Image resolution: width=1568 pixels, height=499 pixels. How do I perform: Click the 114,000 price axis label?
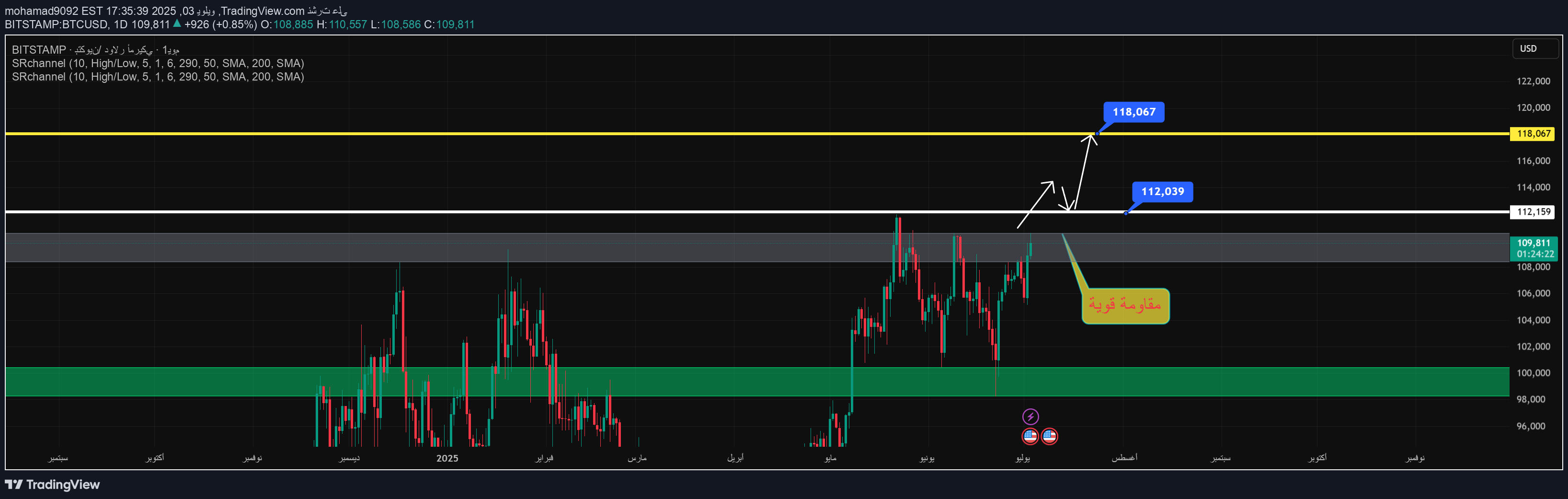click(1534, 187)
